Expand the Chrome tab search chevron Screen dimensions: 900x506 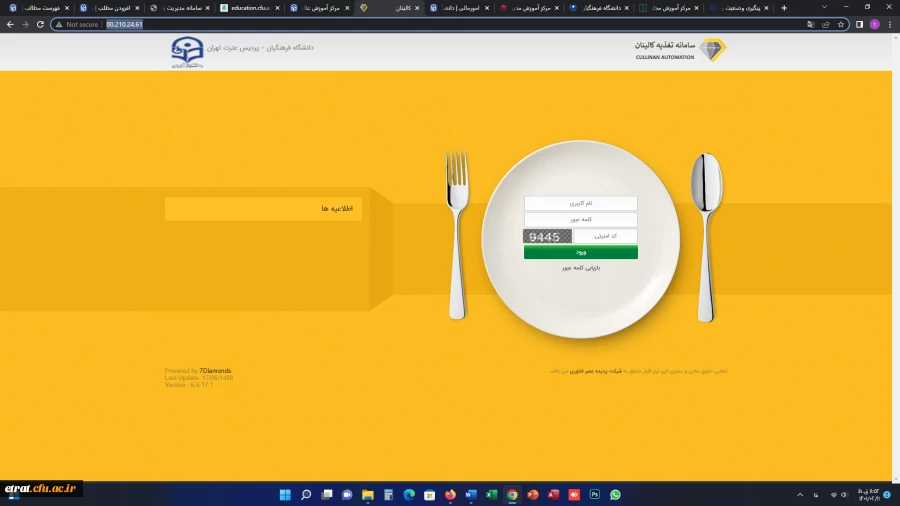pos(824,7)
